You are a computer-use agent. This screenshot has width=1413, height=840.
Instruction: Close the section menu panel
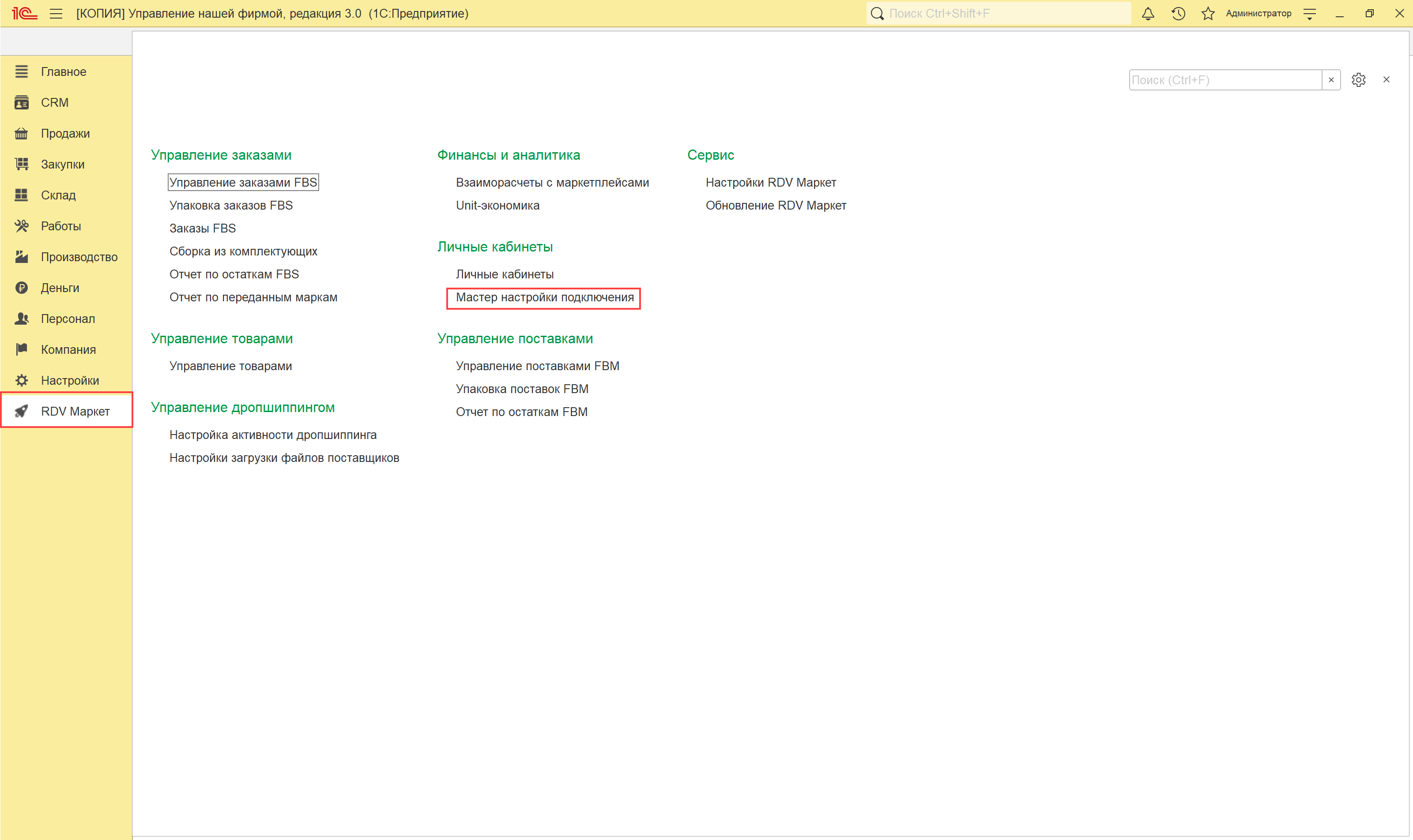pyautogui.click(x=1387, y=80)
